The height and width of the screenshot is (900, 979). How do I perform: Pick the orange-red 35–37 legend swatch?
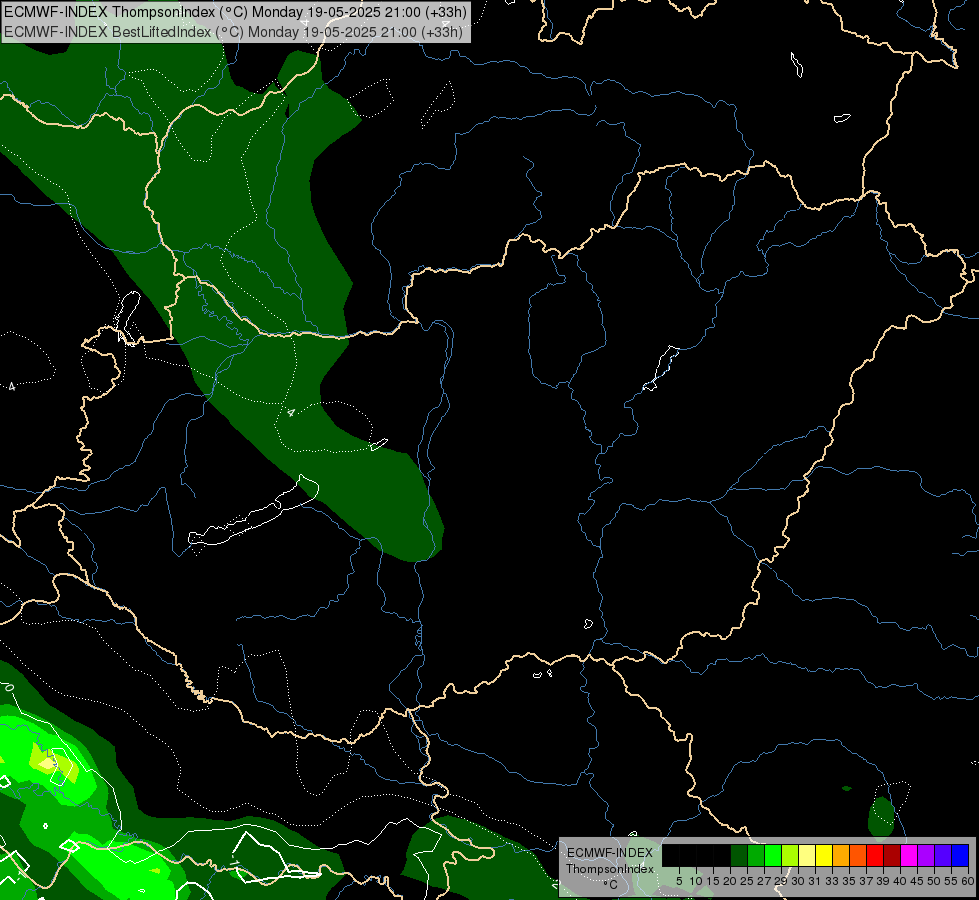858,855
